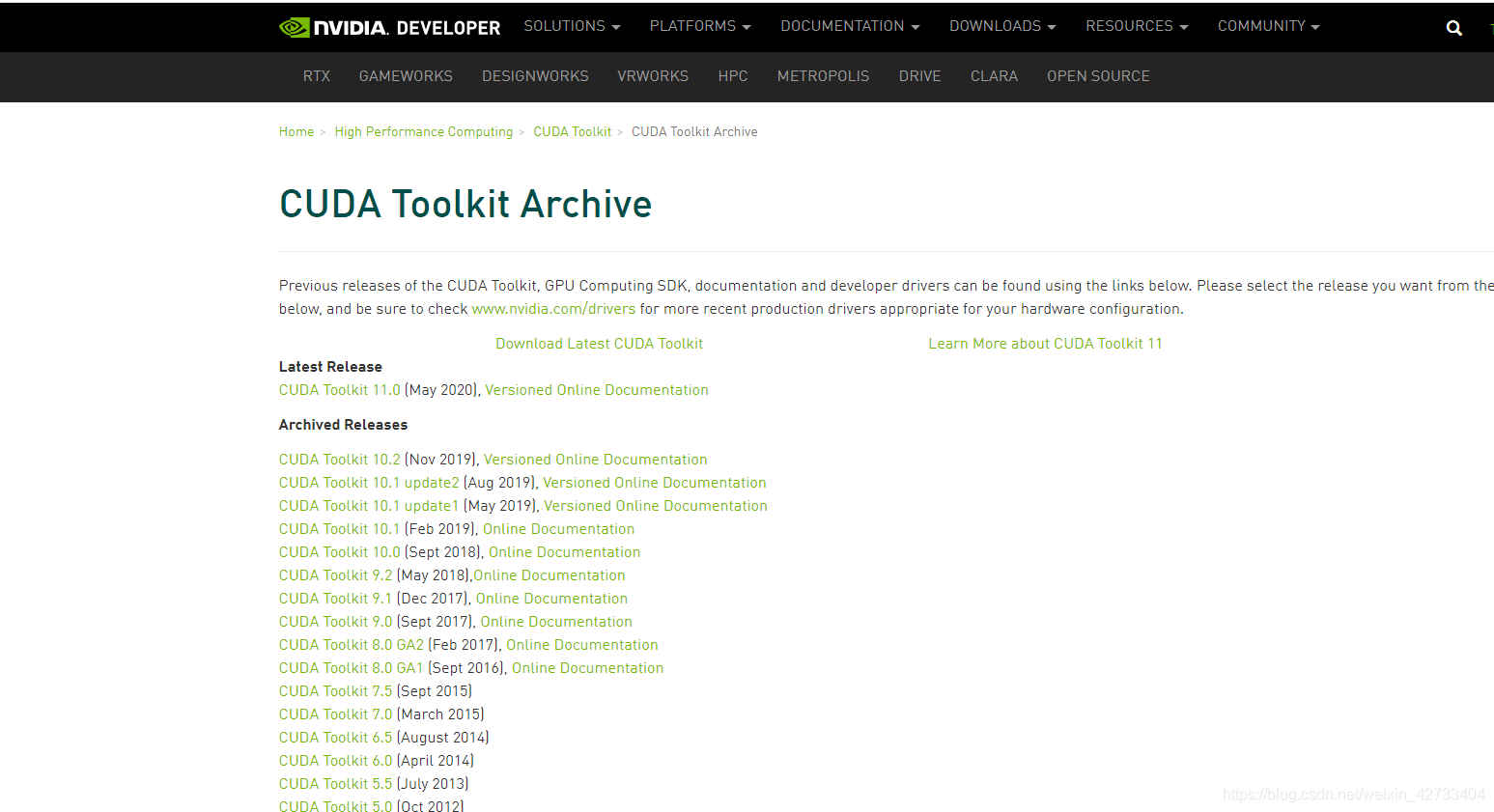Image resolution: width=1494 pixels, height=812 pixels.
Task: Open the Drive menu item
Action: 919,76
